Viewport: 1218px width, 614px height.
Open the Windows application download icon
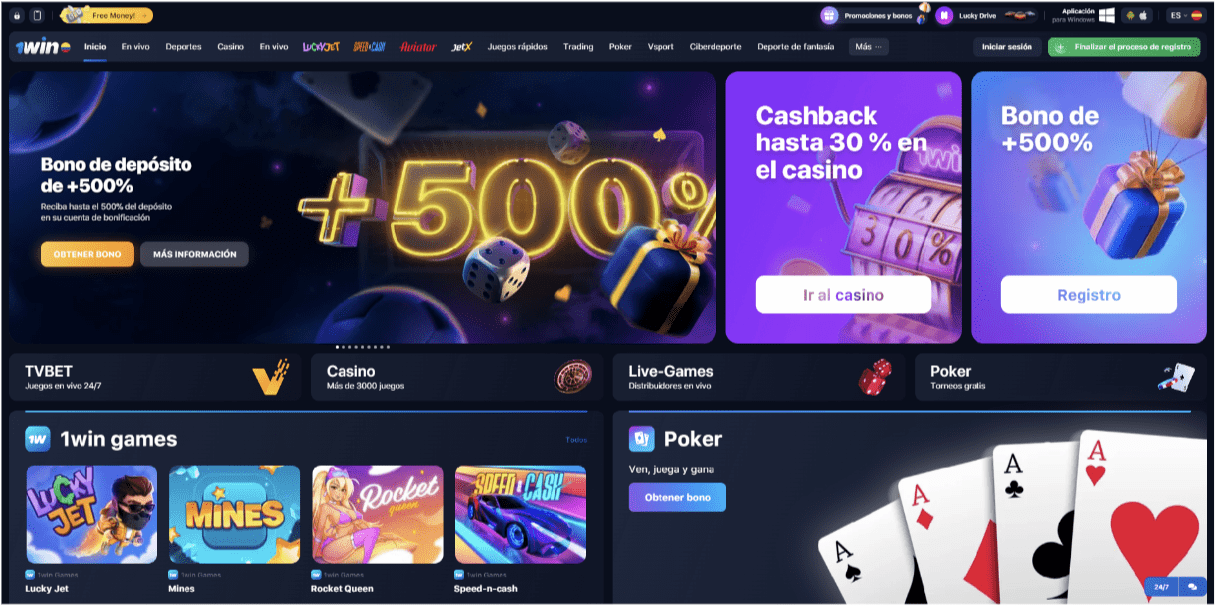1107,16
